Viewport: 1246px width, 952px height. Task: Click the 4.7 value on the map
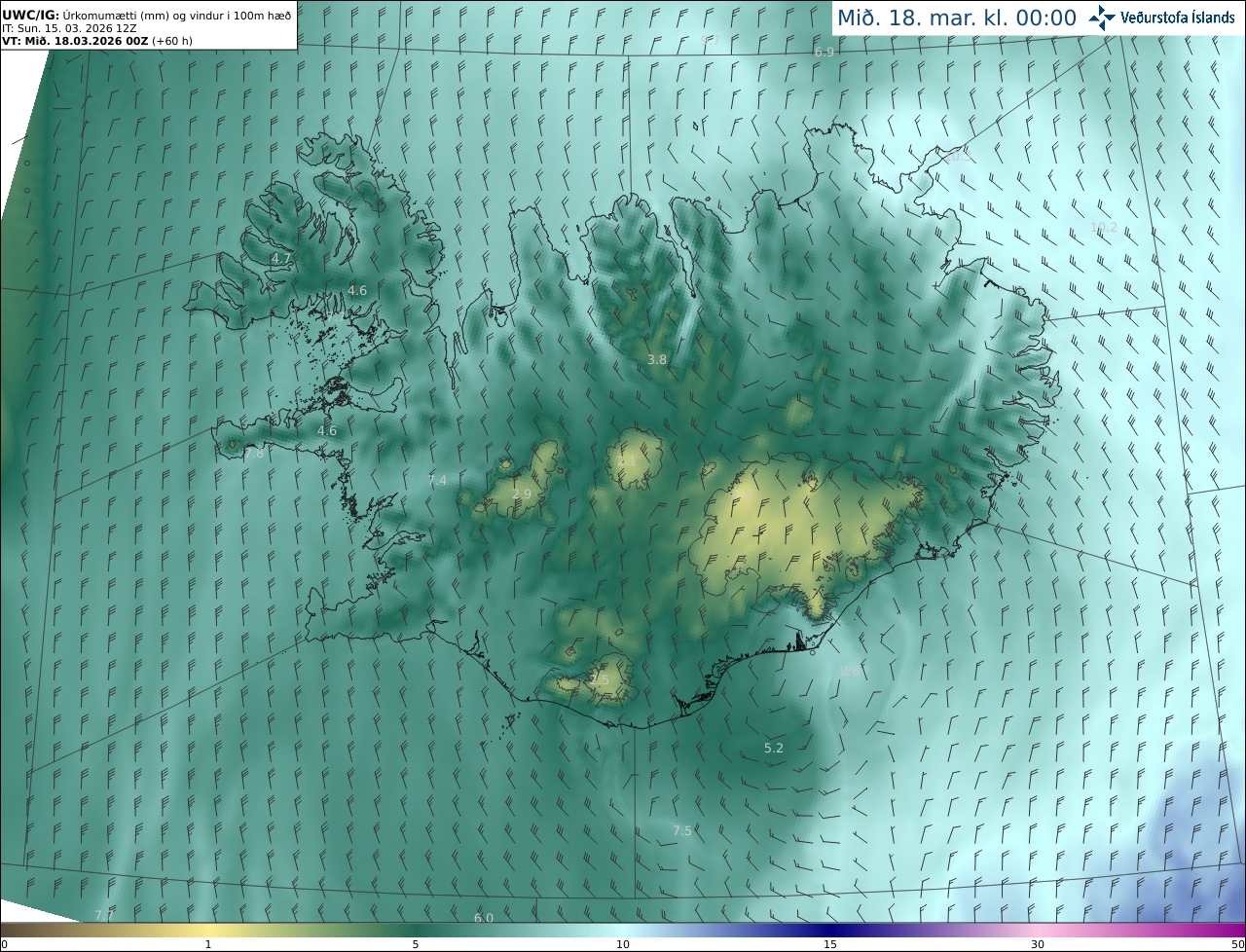pos(281,258)
